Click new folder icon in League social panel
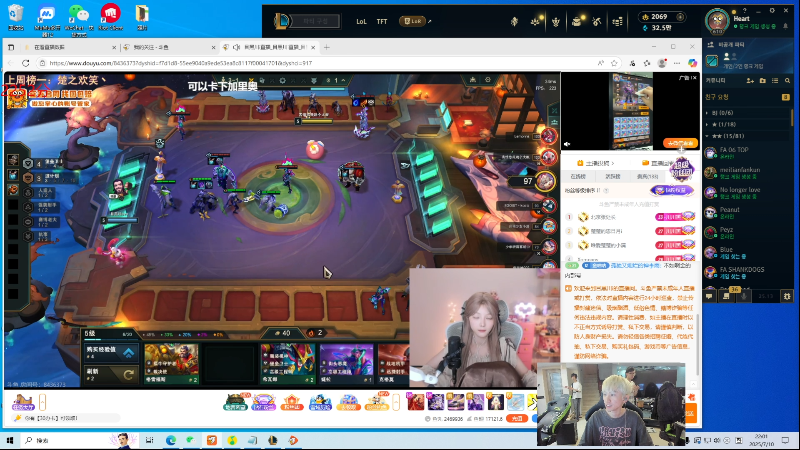This screenshot has height=450, width=800. point(763,81)
